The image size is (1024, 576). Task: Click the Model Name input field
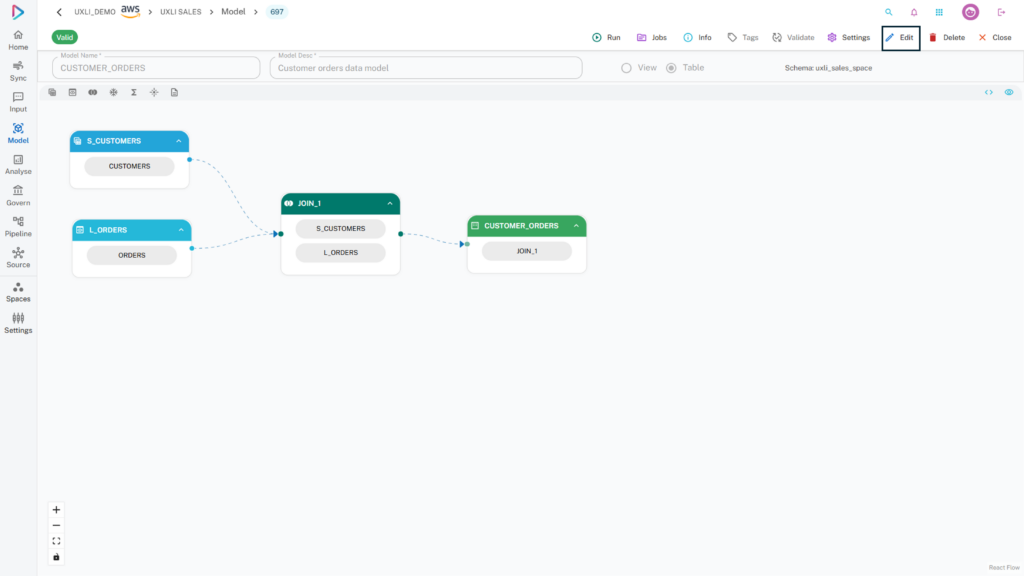[156, 68]
